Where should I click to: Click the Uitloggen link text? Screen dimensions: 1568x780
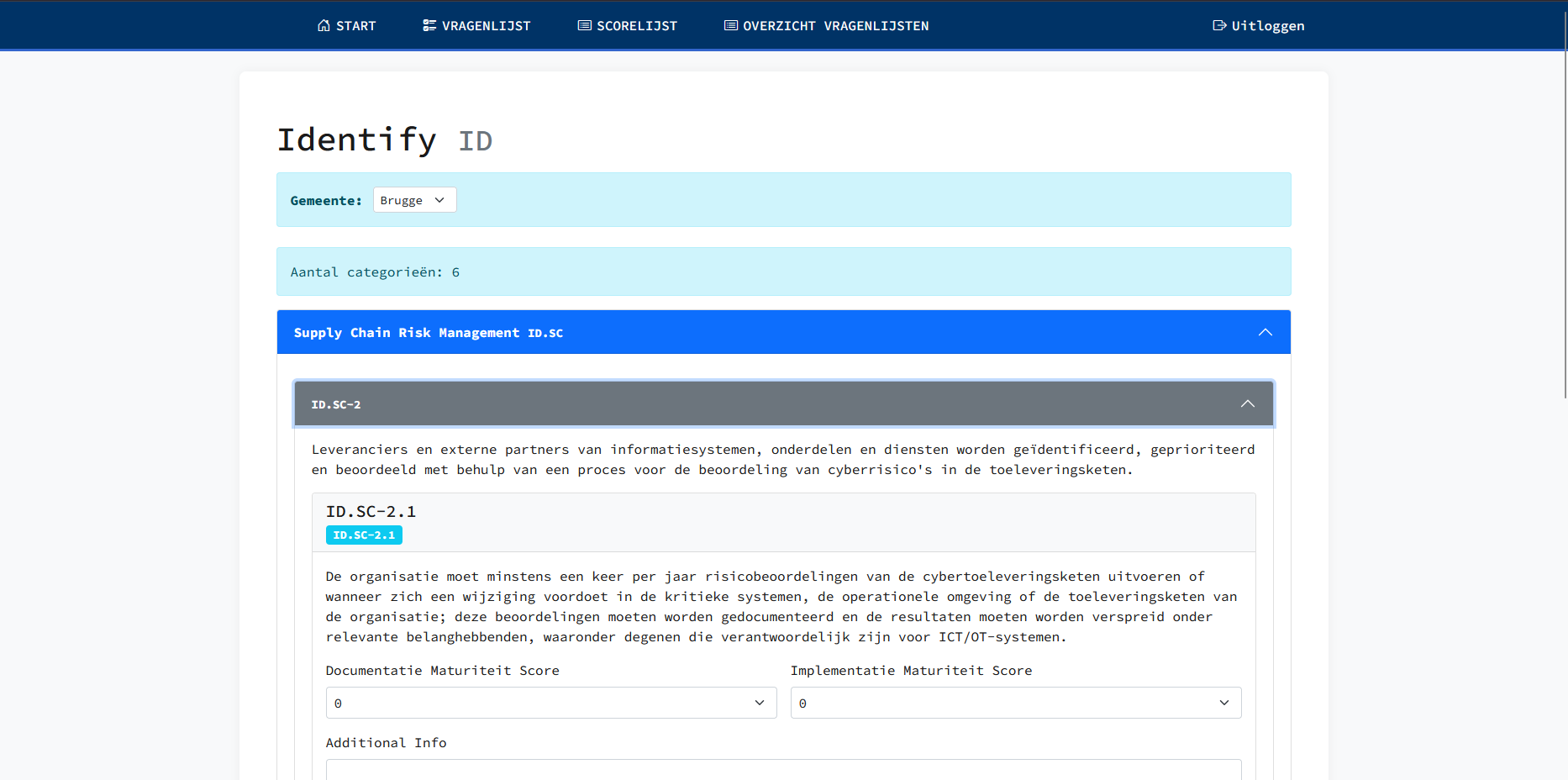click(1267, 26)
